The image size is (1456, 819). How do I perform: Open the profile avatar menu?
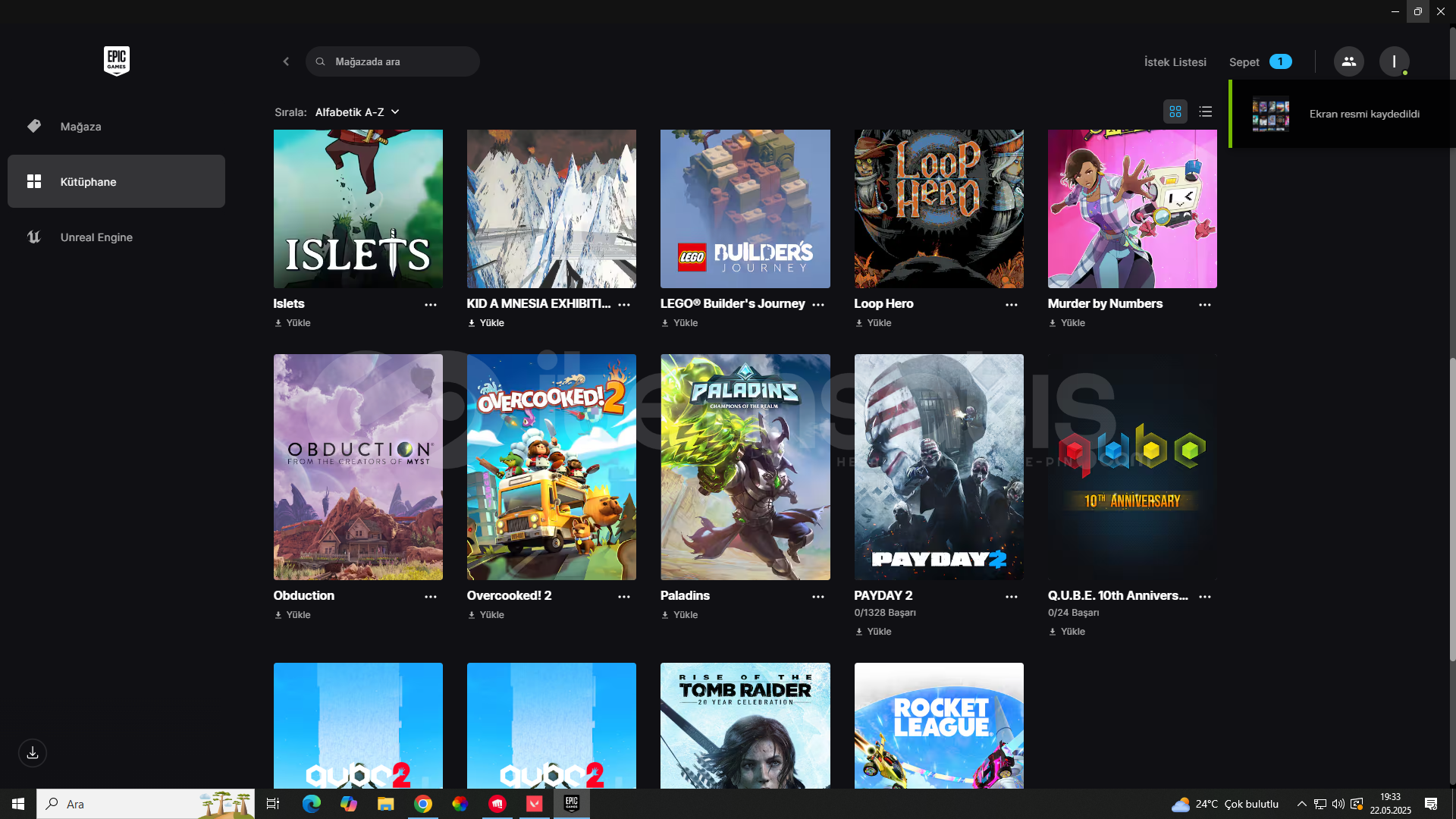point(1394,61)
